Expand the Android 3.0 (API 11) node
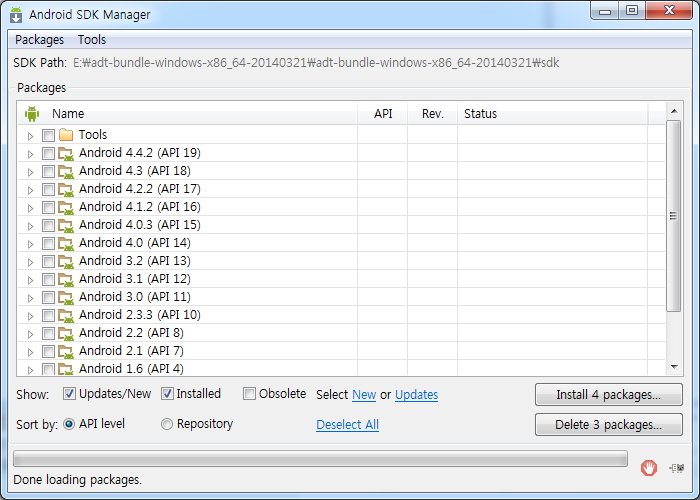700x500 pixels. click(x=30, y=298)
